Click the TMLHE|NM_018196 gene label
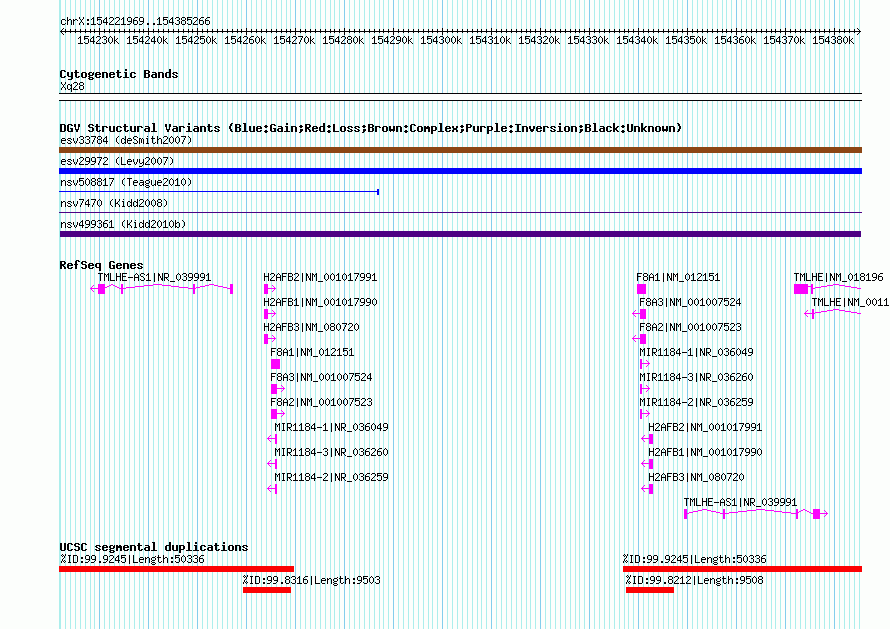Screen dimensions: 890x629 [838, 278]
